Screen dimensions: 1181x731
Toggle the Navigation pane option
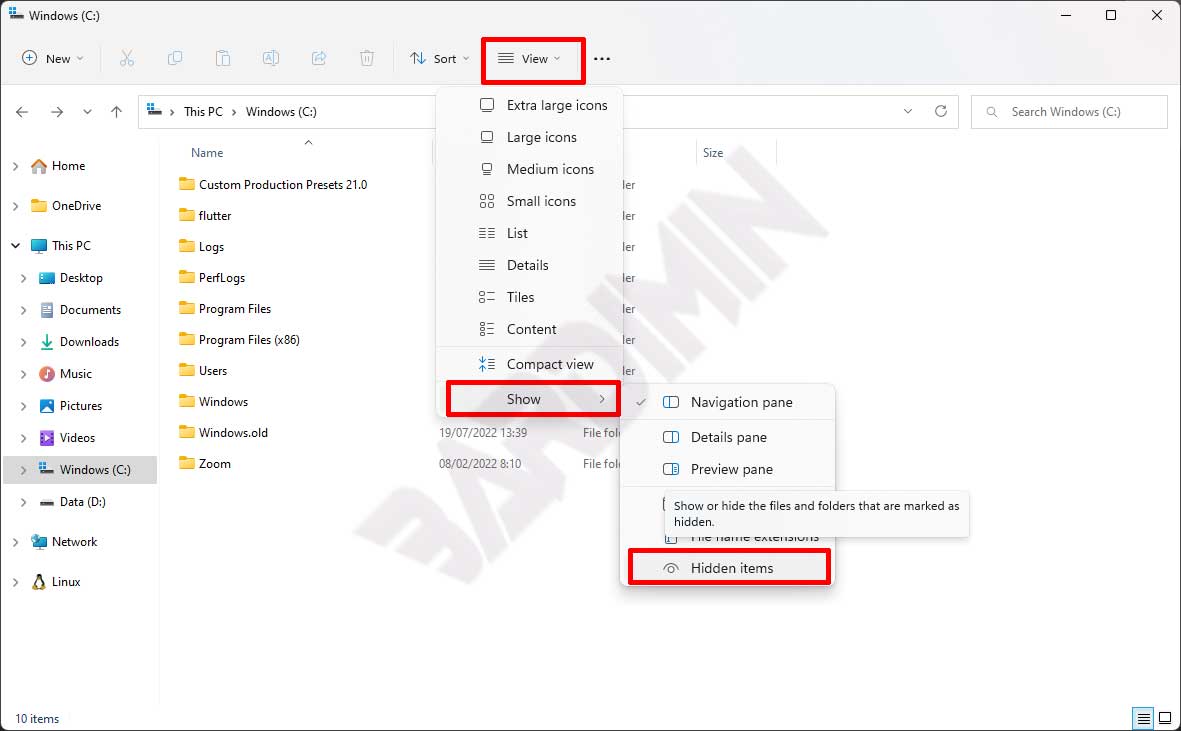pyautogui.click(x=740, y=402)
